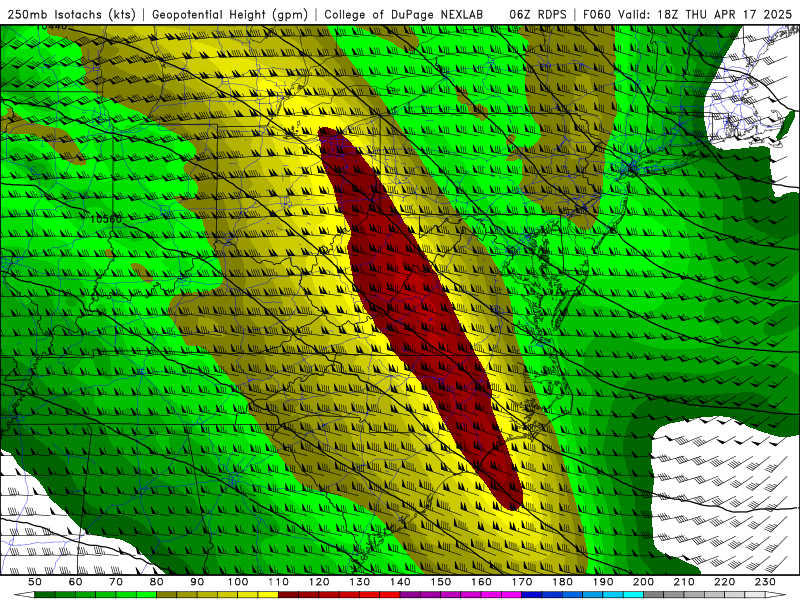Click the '140' value on the legend scale
Screen dimensions: 800x600
[401, 582]
